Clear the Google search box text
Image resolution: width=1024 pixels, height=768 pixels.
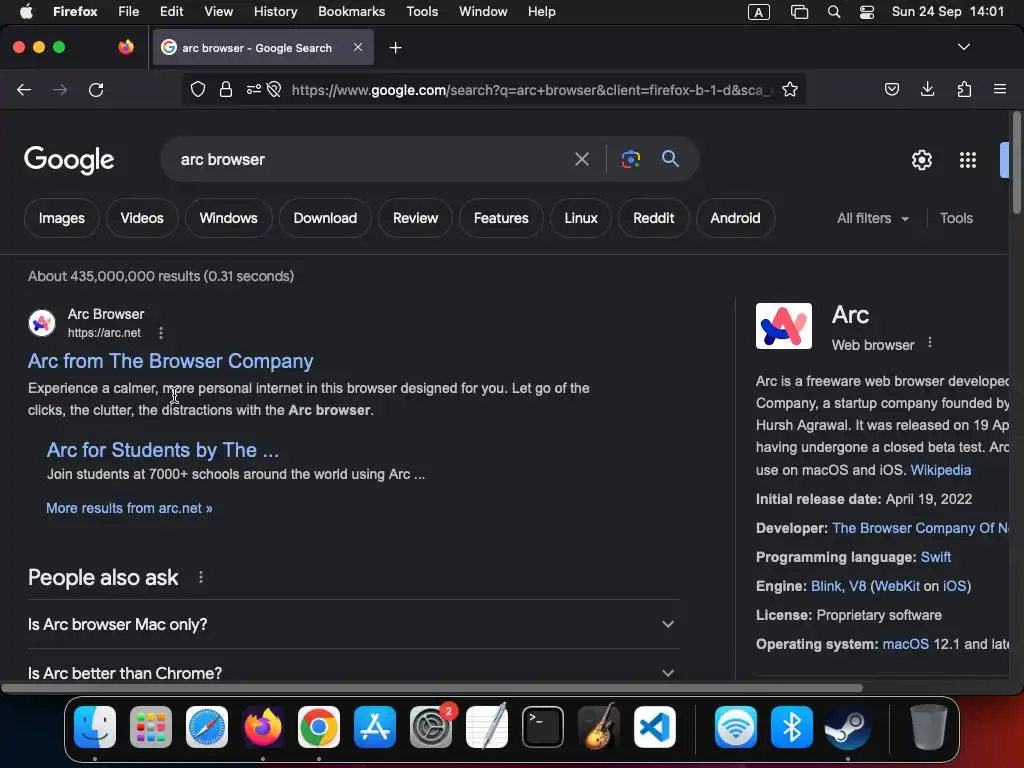pyautogui.click(x=581, y=159)
